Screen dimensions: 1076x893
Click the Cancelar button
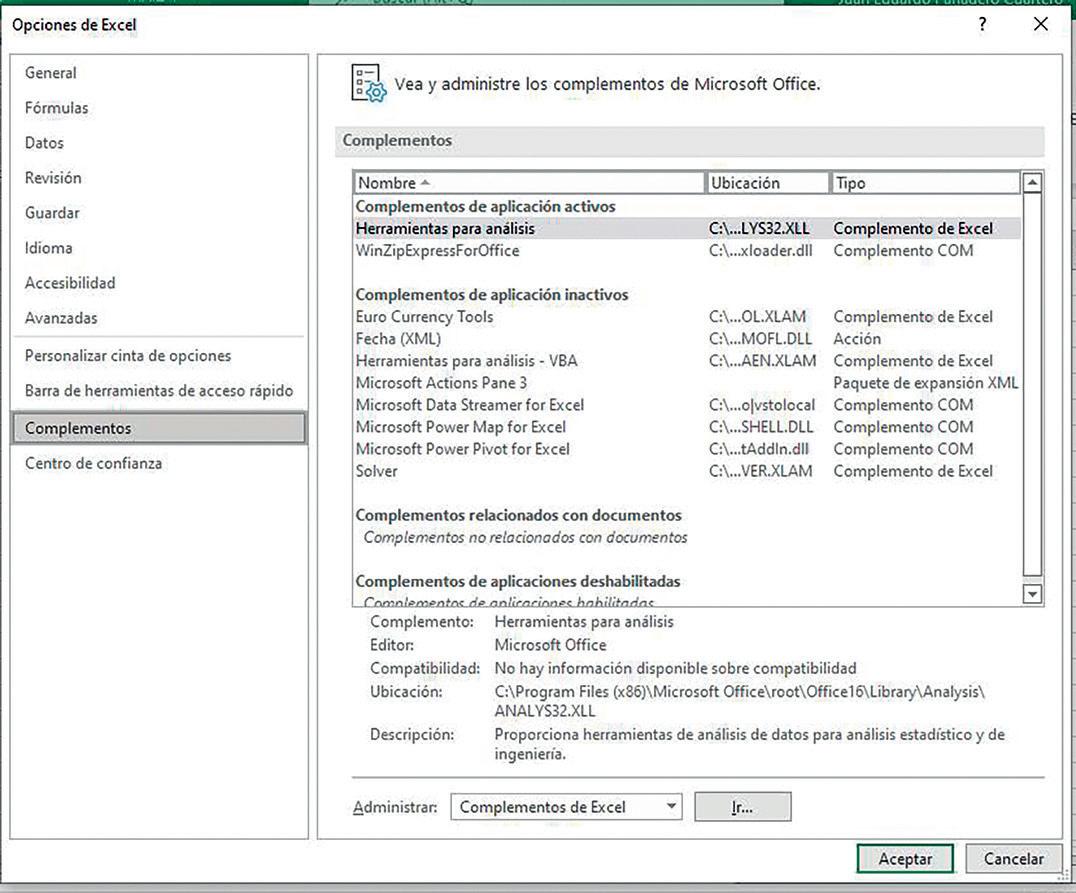pos(1014,859)
